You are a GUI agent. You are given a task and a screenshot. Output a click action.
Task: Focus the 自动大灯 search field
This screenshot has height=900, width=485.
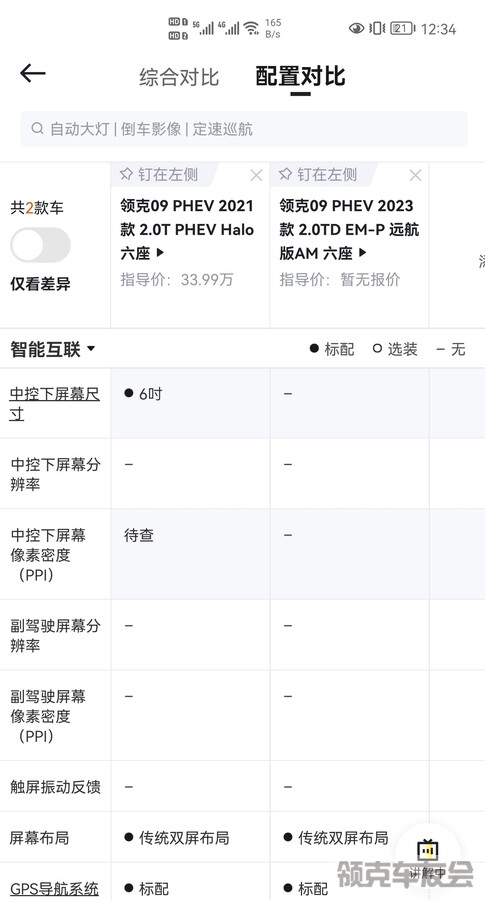click(244, 129)
